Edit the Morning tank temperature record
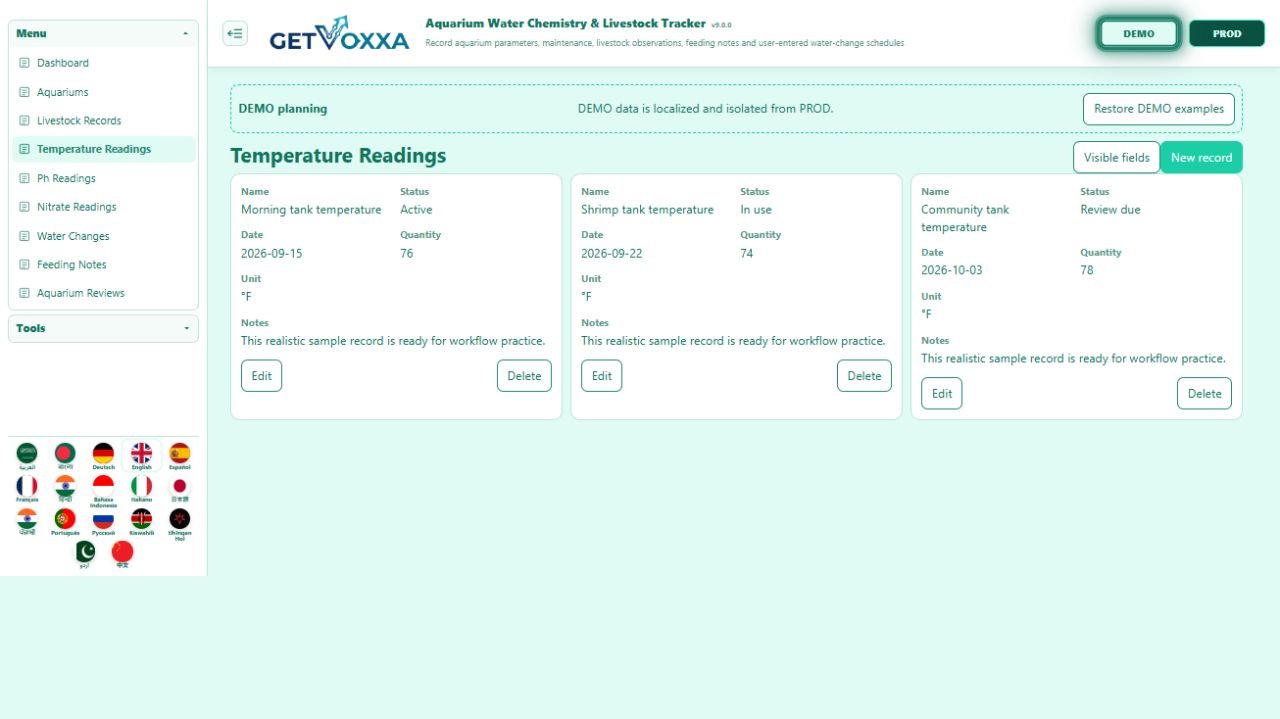This screenshot has width=1280, height=719. 261,376
